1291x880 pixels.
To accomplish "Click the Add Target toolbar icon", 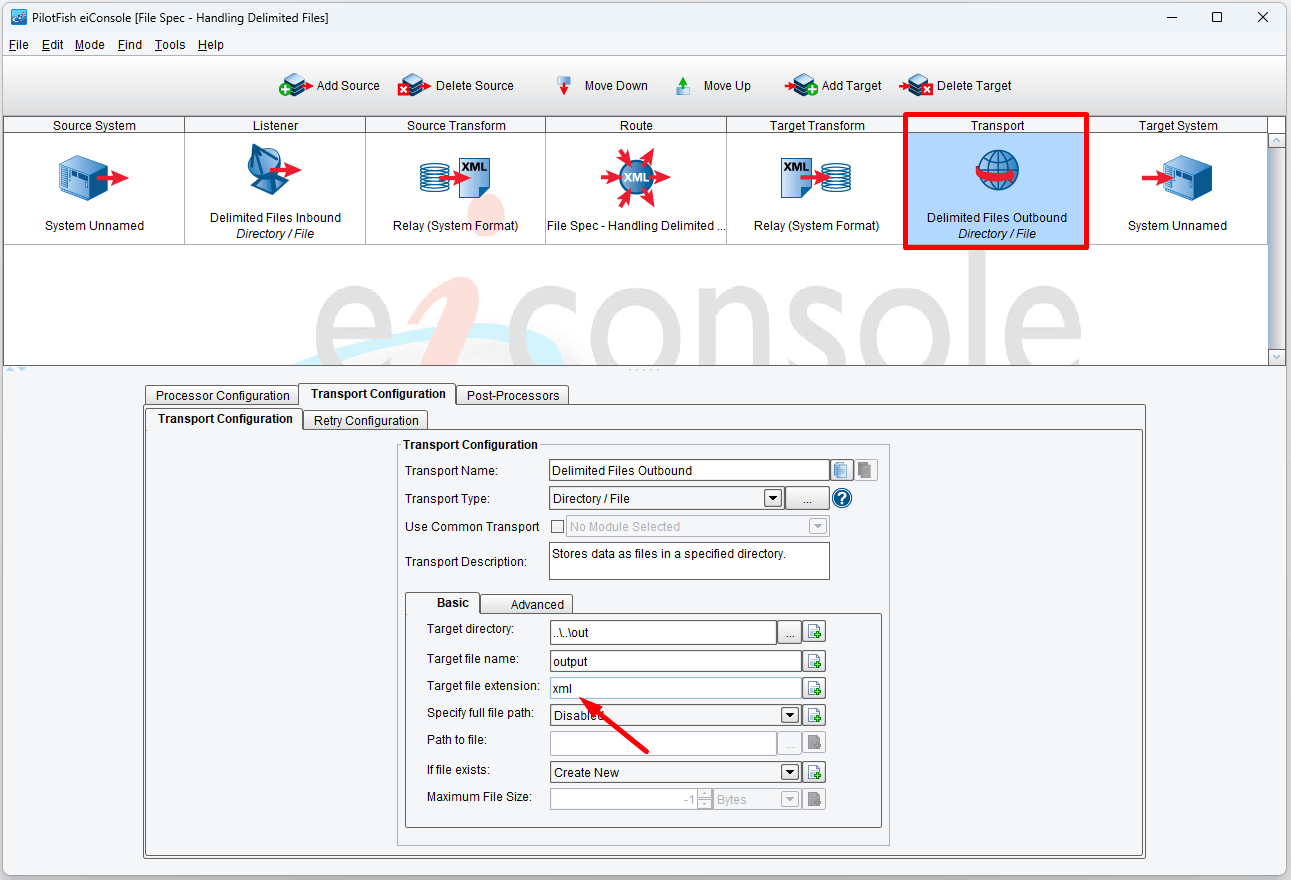I will pos(802,85).
